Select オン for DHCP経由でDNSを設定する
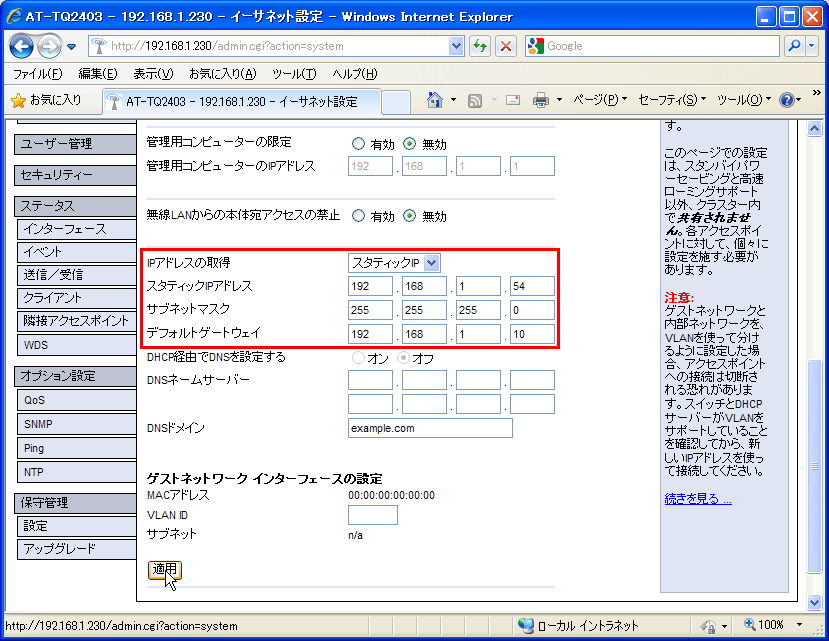The height and width of the screenshot is (641, 829). tap(358, 358)
